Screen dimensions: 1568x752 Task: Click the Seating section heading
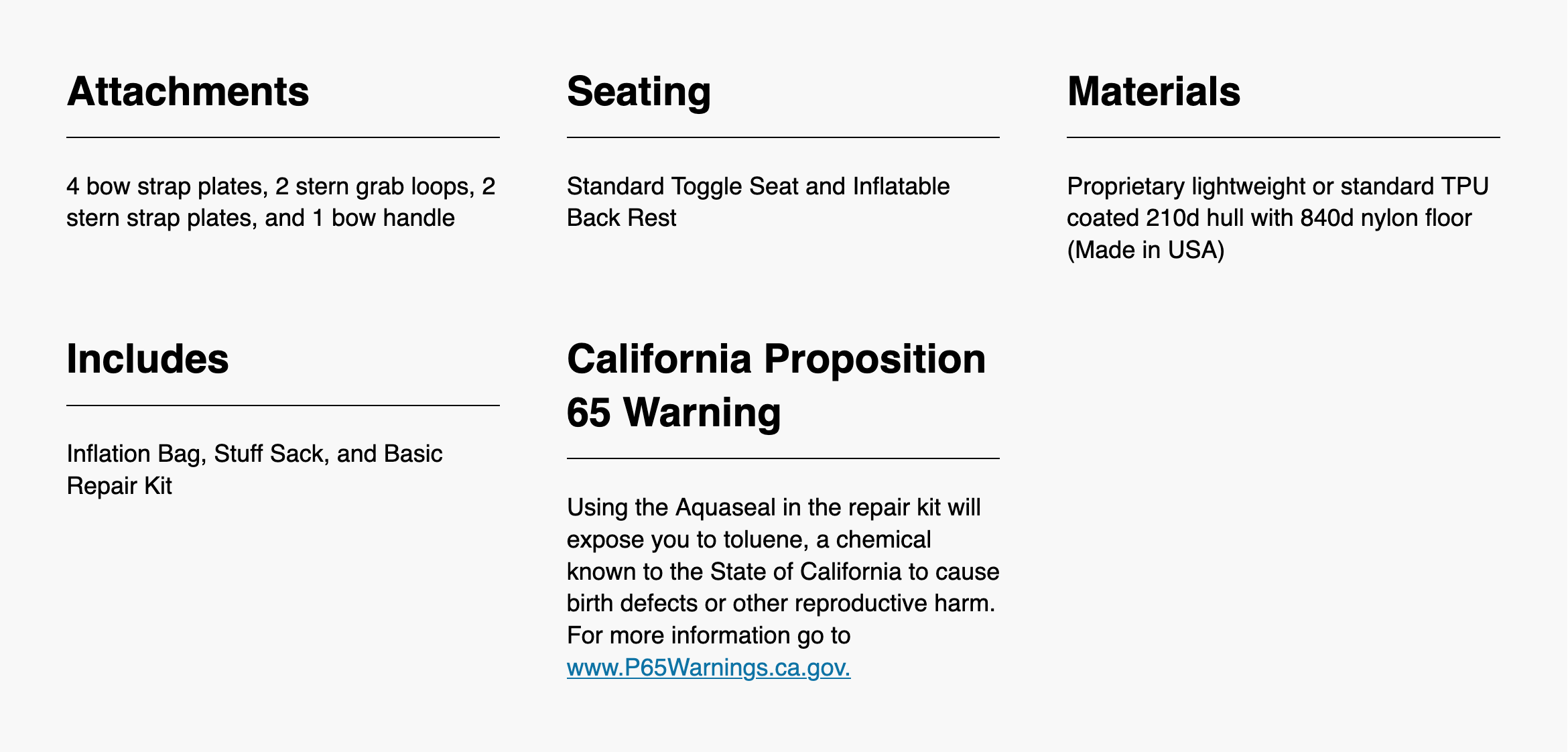pos(638,91)
